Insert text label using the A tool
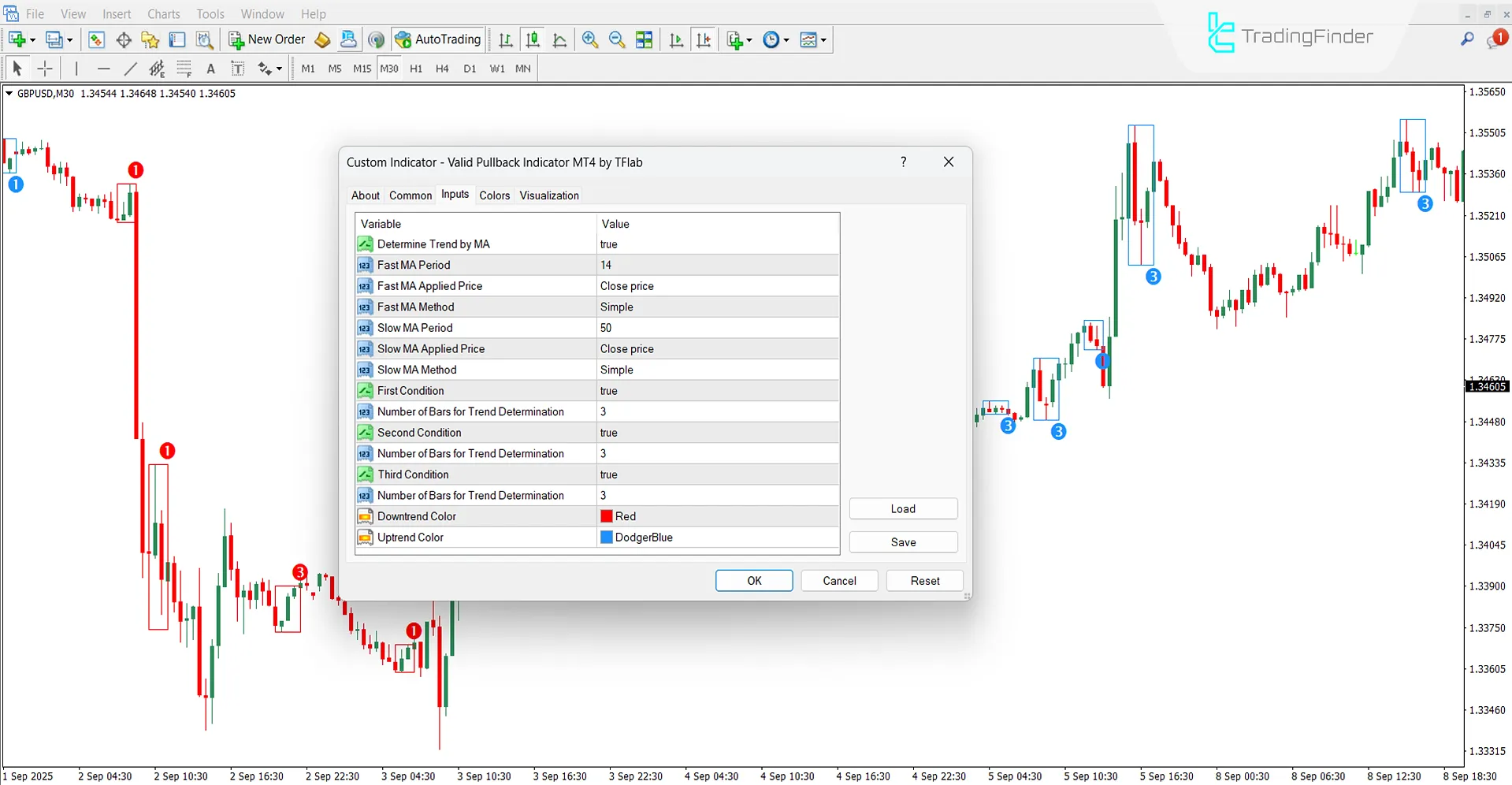This screenshot has height=785, width=1512. (x=210, y=69)
